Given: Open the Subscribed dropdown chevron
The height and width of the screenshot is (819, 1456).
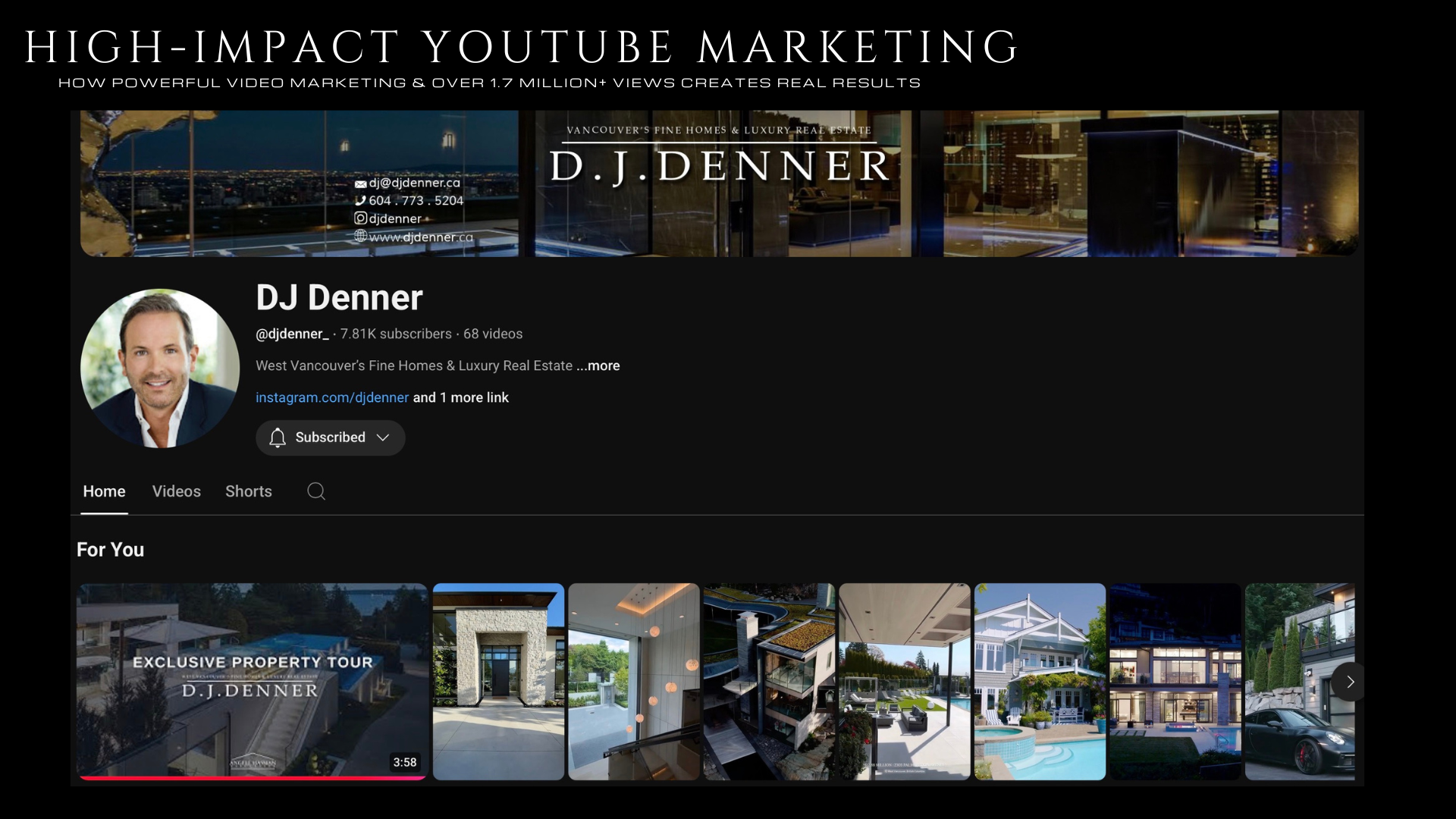Looking at the screenshot, I should click(x=383, y=438).
